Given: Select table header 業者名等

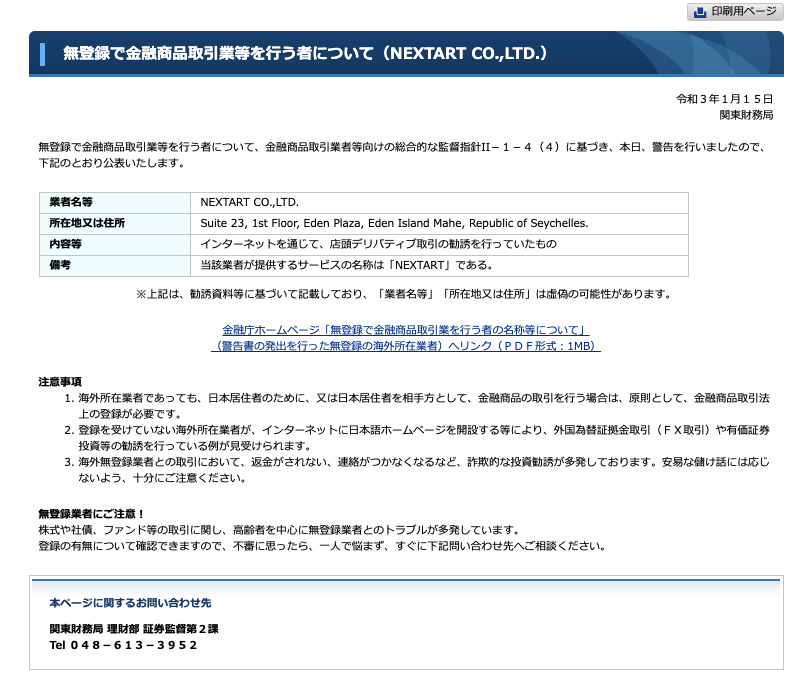Looking at the screenshot, I should 115,202.
